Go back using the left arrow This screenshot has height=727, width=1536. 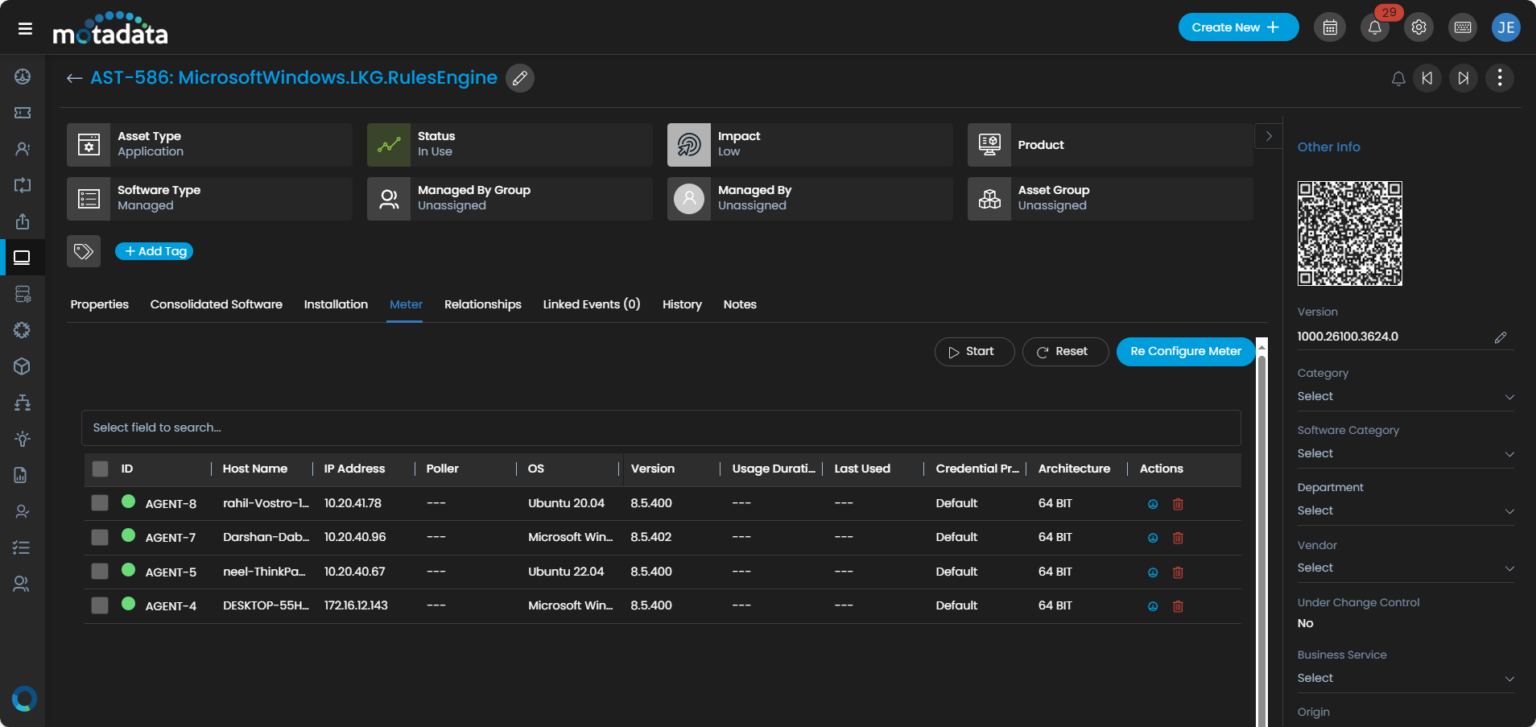tap(74, 78)
